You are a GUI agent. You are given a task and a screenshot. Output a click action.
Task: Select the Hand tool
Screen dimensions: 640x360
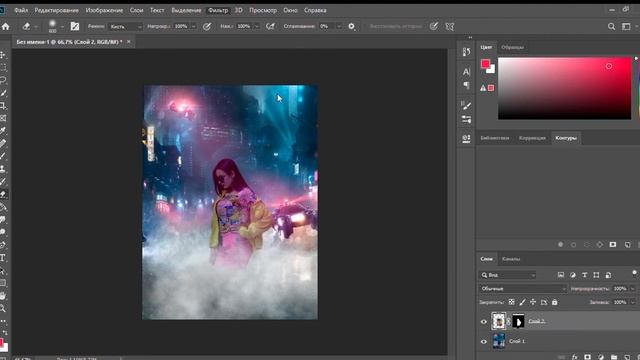(x=2, y=296)
